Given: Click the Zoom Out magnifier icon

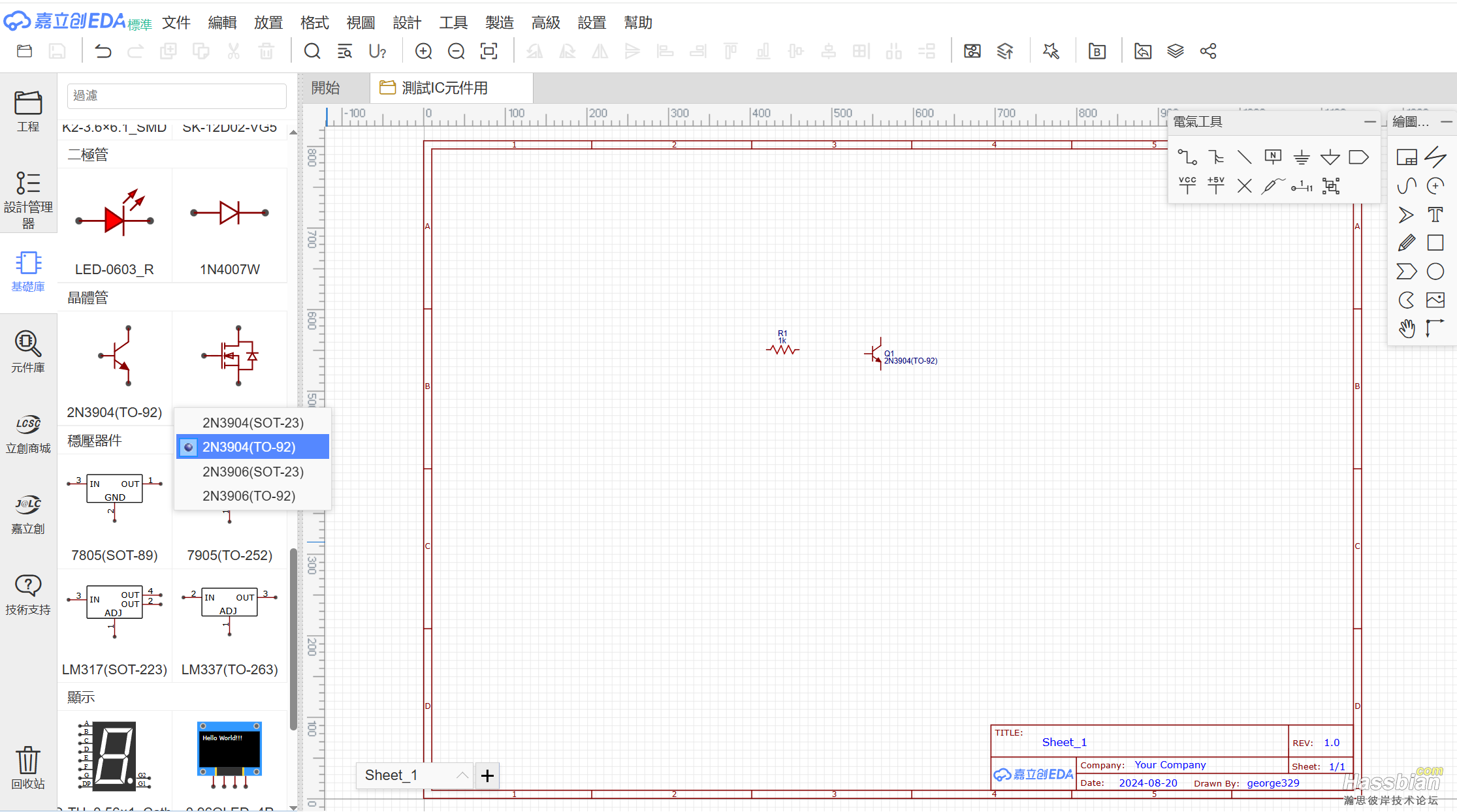Looking at the screenshot, I should point(456,51).
